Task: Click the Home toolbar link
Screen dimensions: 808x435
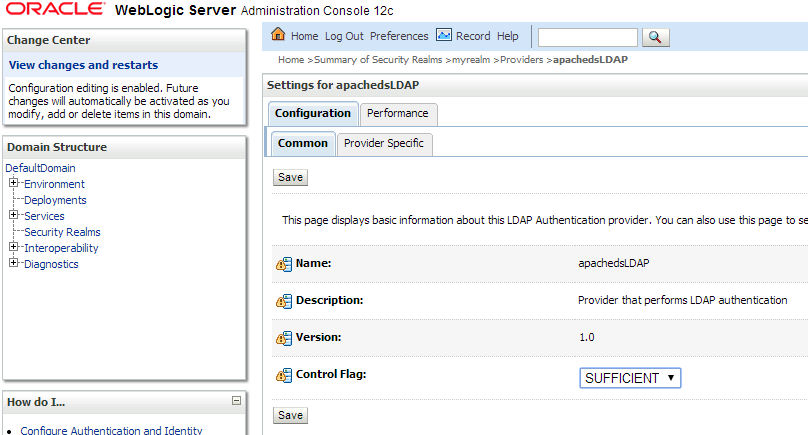Action: [x=305, y=36]
